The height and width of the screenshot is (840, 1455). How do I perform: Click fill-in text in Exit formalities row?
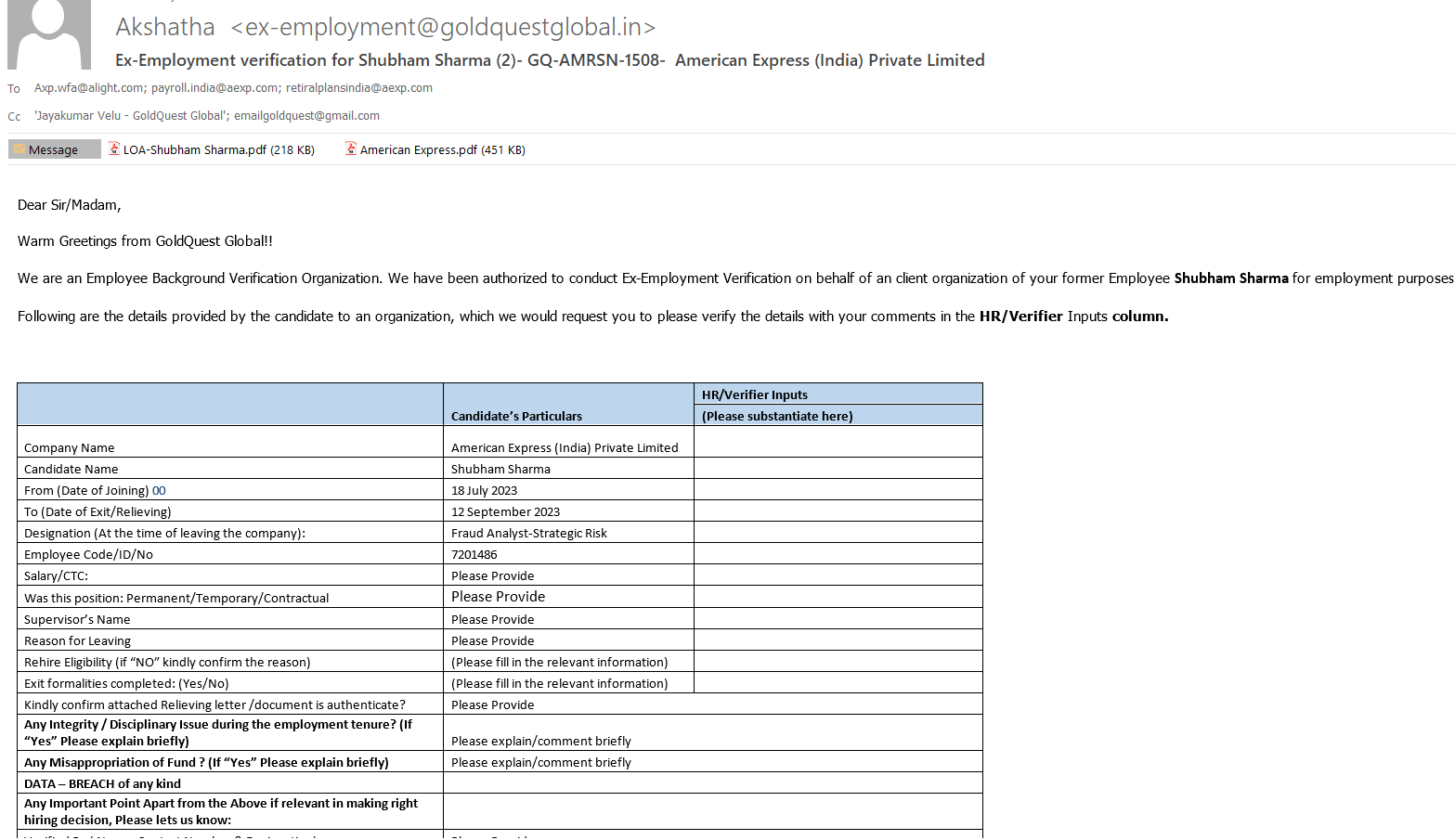(559, 684)
